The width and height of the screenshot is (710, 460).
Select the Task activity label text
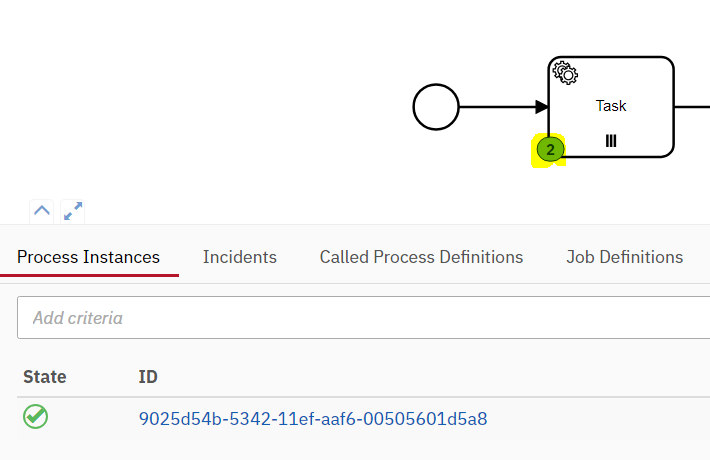(x=611, y=106)
